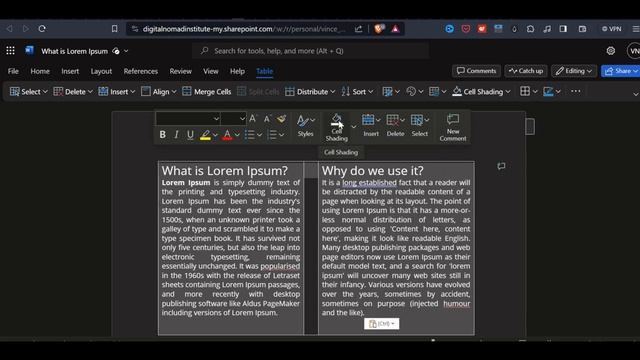Switch to the Insert ribbon tab
This screenshot has width=640, height=360.
tap(70, 71)
